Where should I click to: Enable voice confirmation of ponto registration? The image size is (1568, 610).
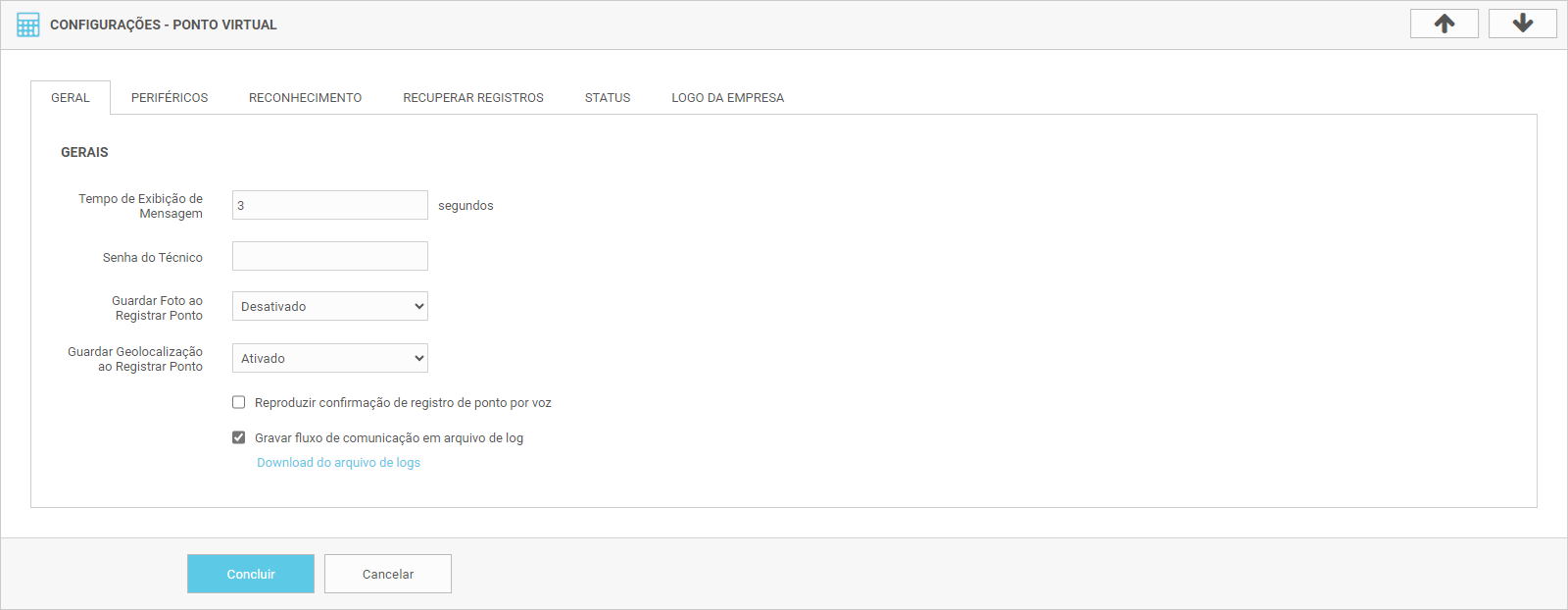(x=238, y=402)
